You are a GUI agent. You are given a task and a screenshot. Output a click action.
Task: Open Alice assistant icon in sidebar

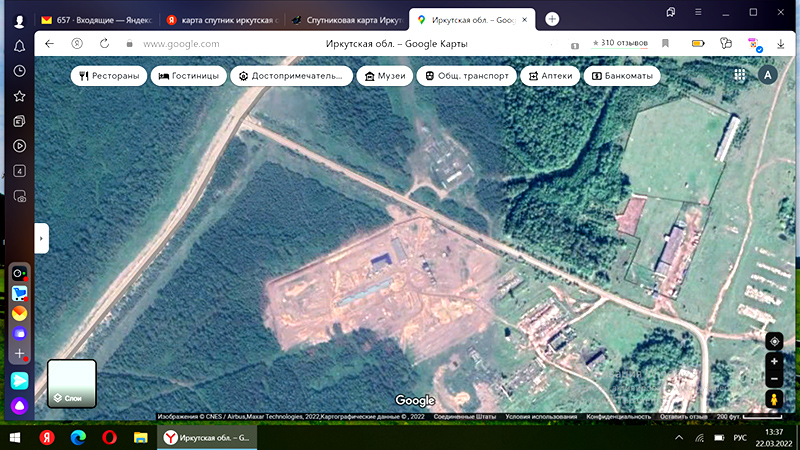(19, 406)
